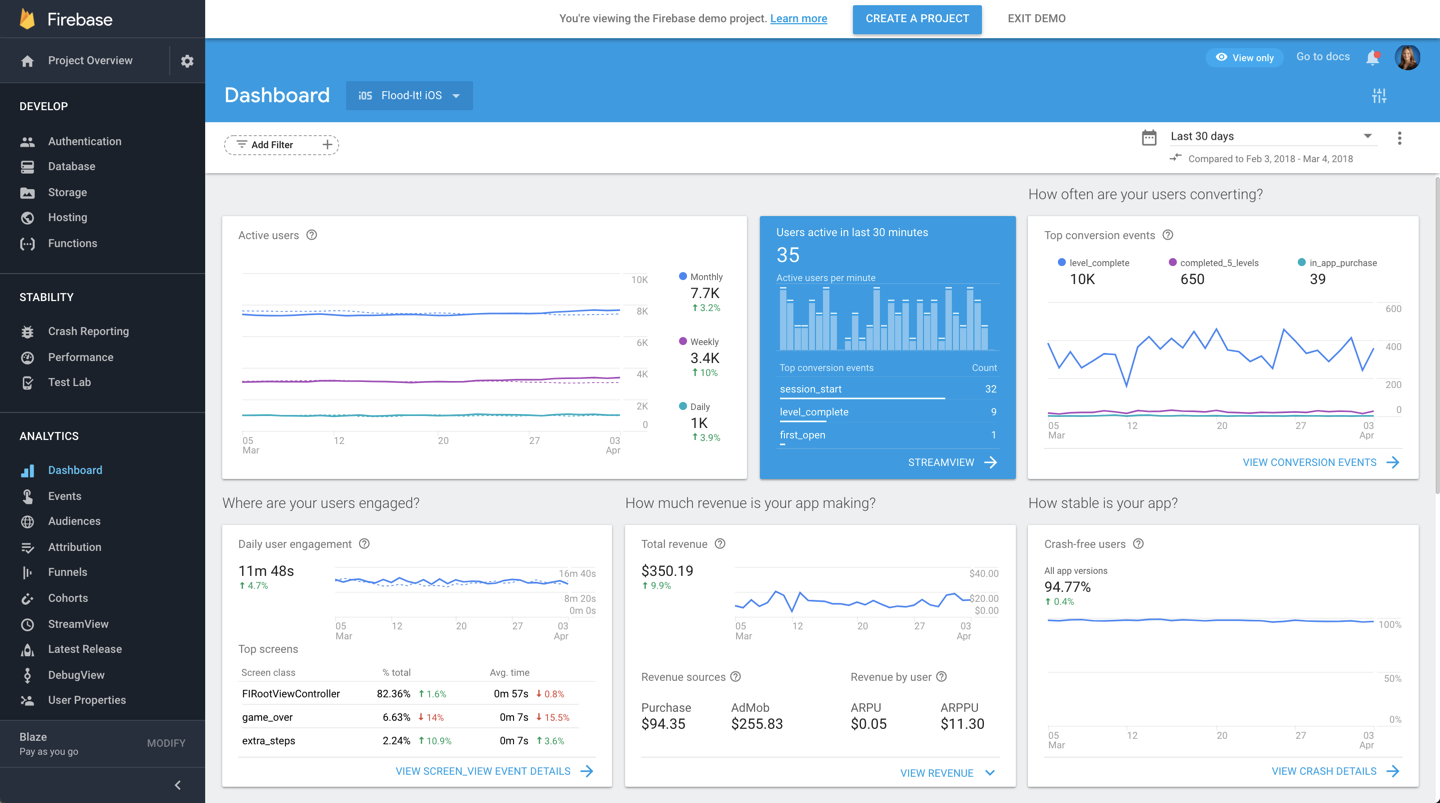Open the Functions section
1440x803 pixels.
[71, 243]
